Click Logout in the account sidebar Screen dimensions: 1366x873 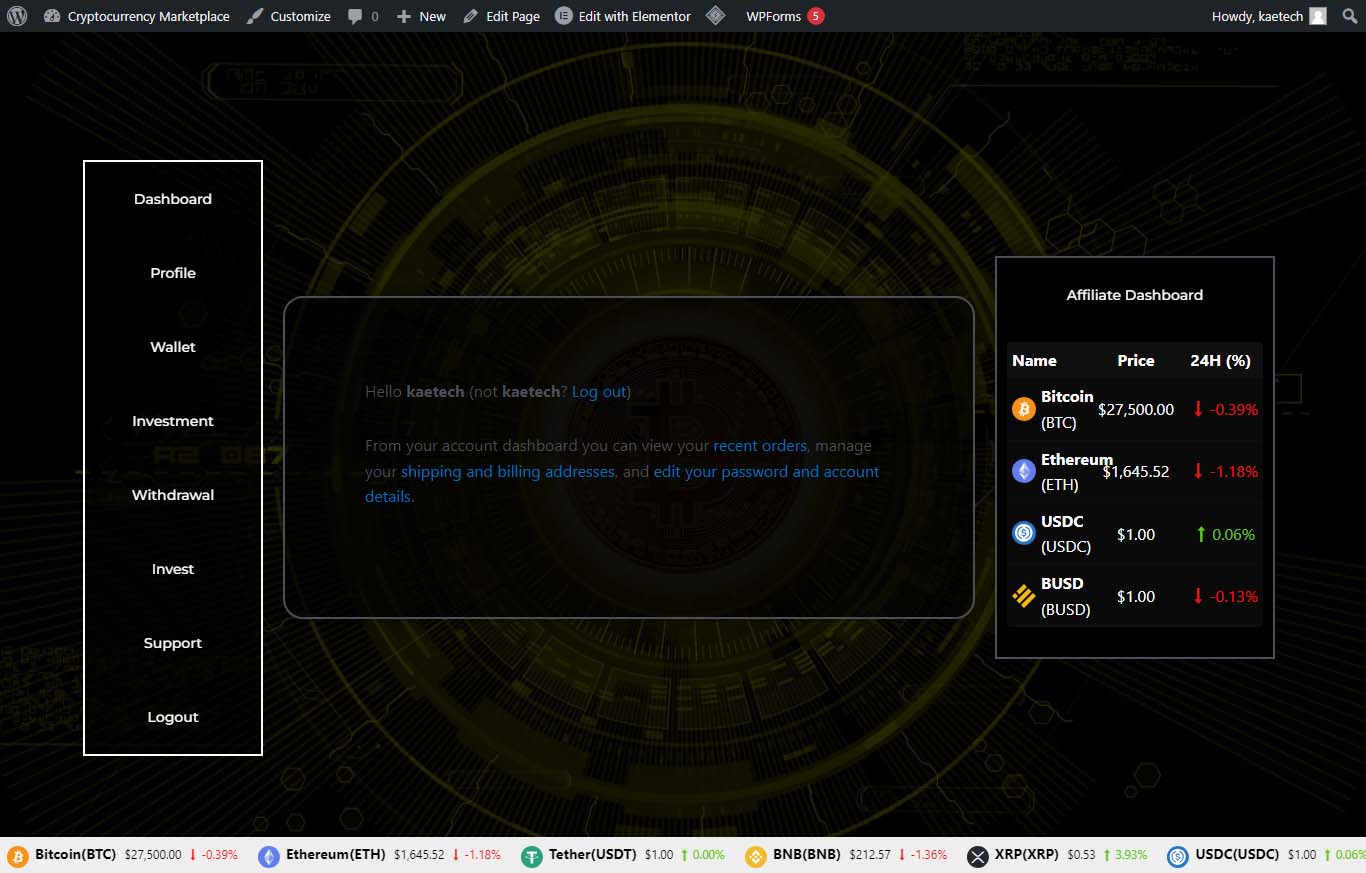coord(173,717)
